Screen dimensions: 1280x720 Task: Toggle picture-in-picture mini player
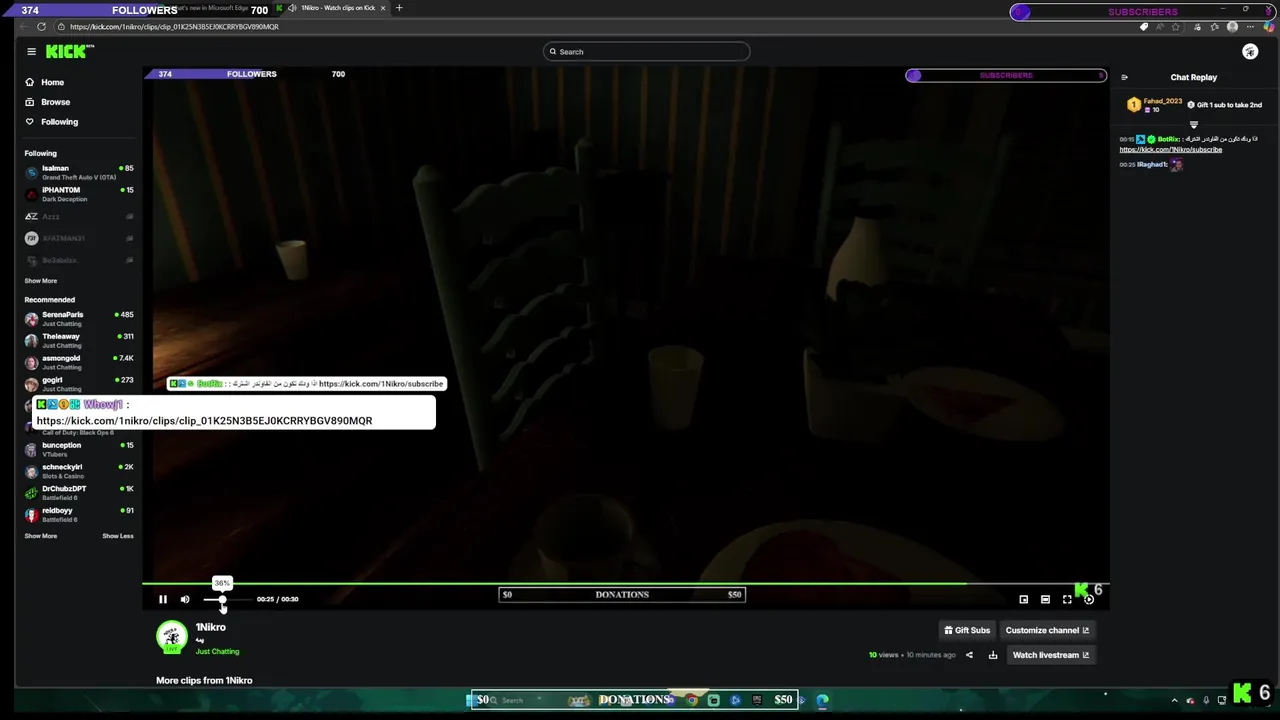point(1023,599)
